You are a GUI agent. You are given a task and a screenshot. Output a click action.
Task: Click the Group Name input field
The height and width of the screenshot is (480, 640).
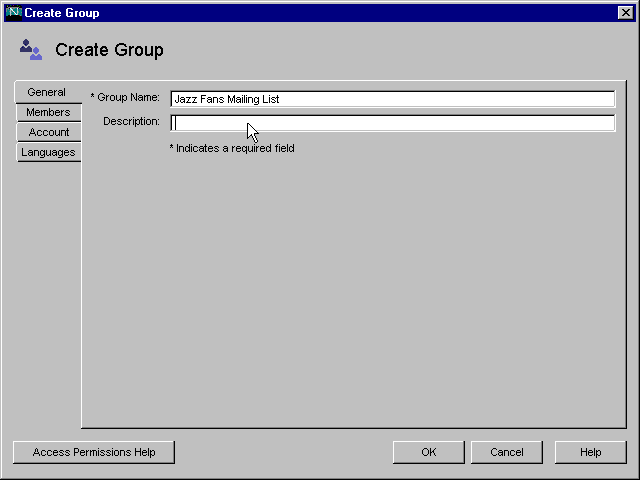point(393,99)
